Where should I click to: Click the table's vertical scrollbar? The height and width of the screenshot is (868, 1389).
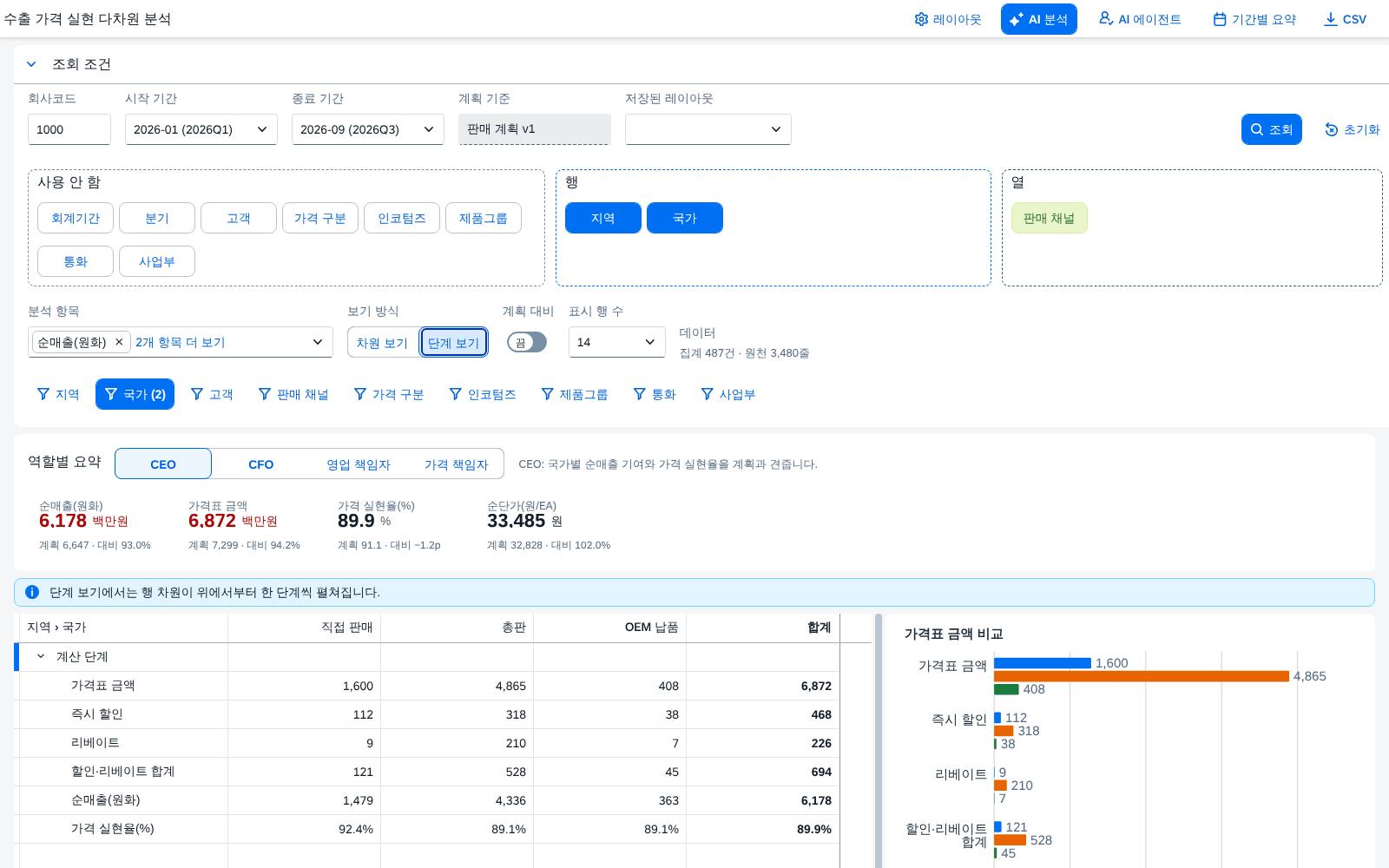click(x=879, y=741)
